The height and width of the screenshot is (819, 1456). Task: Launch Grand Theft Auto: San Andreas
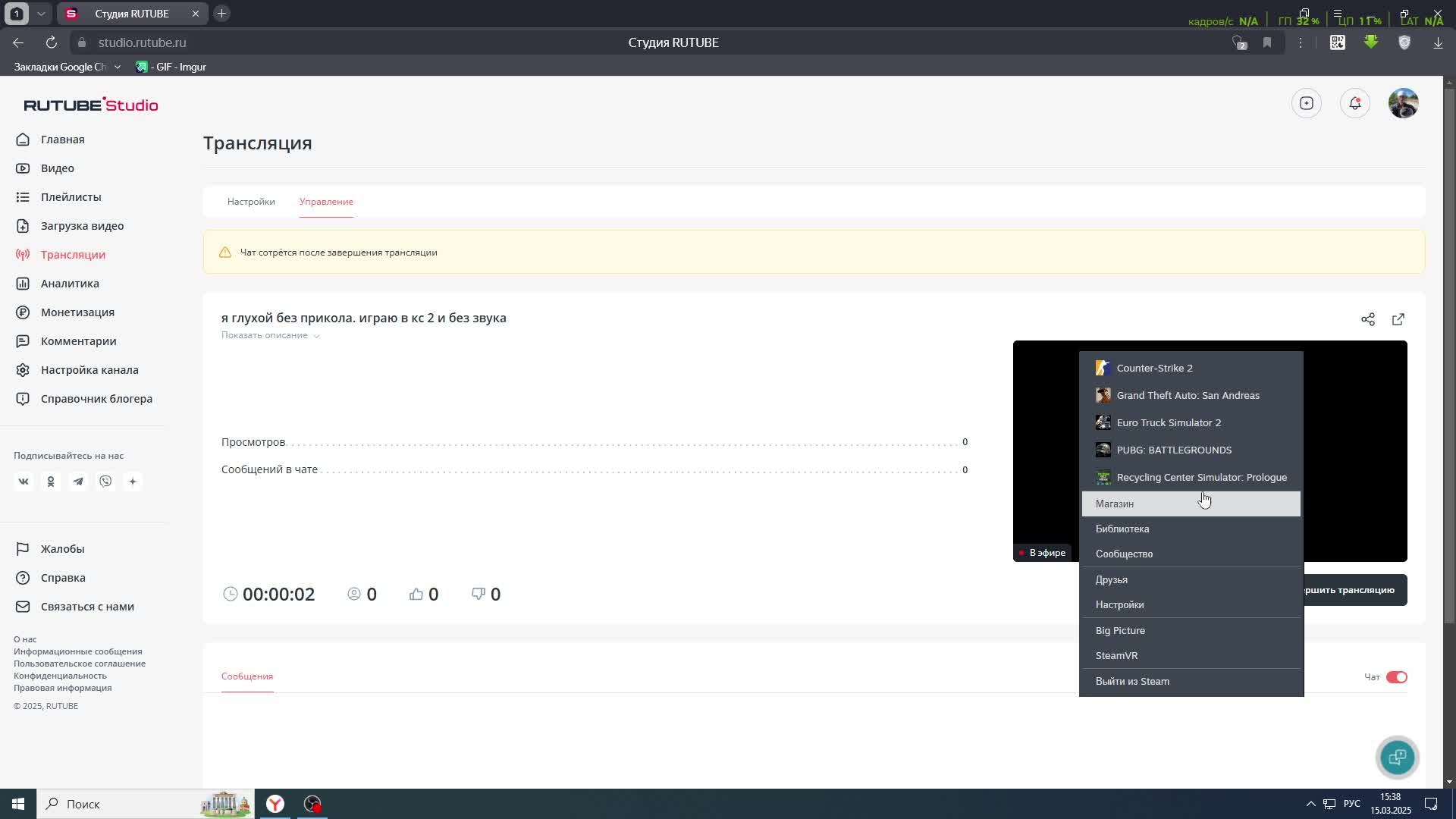(x=1191, y=395)
